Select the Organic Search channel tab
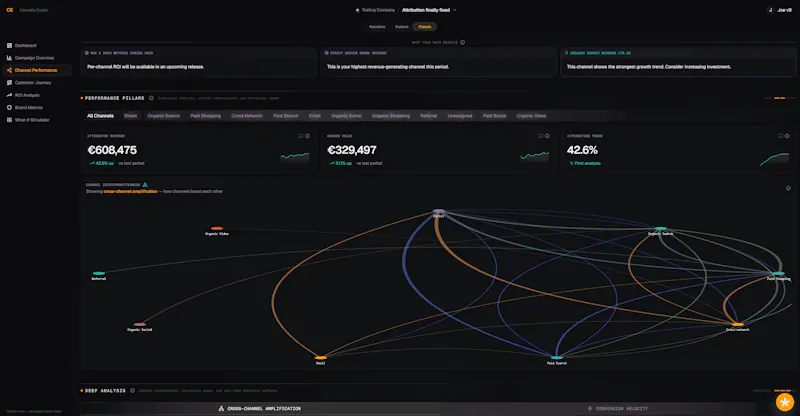 pos(164,116)
